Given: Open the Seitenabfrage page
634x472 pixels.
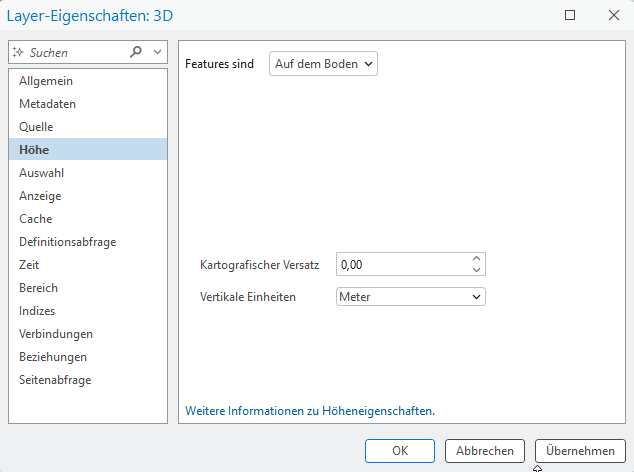Looking at the screenshot, I should click(88, 380).
